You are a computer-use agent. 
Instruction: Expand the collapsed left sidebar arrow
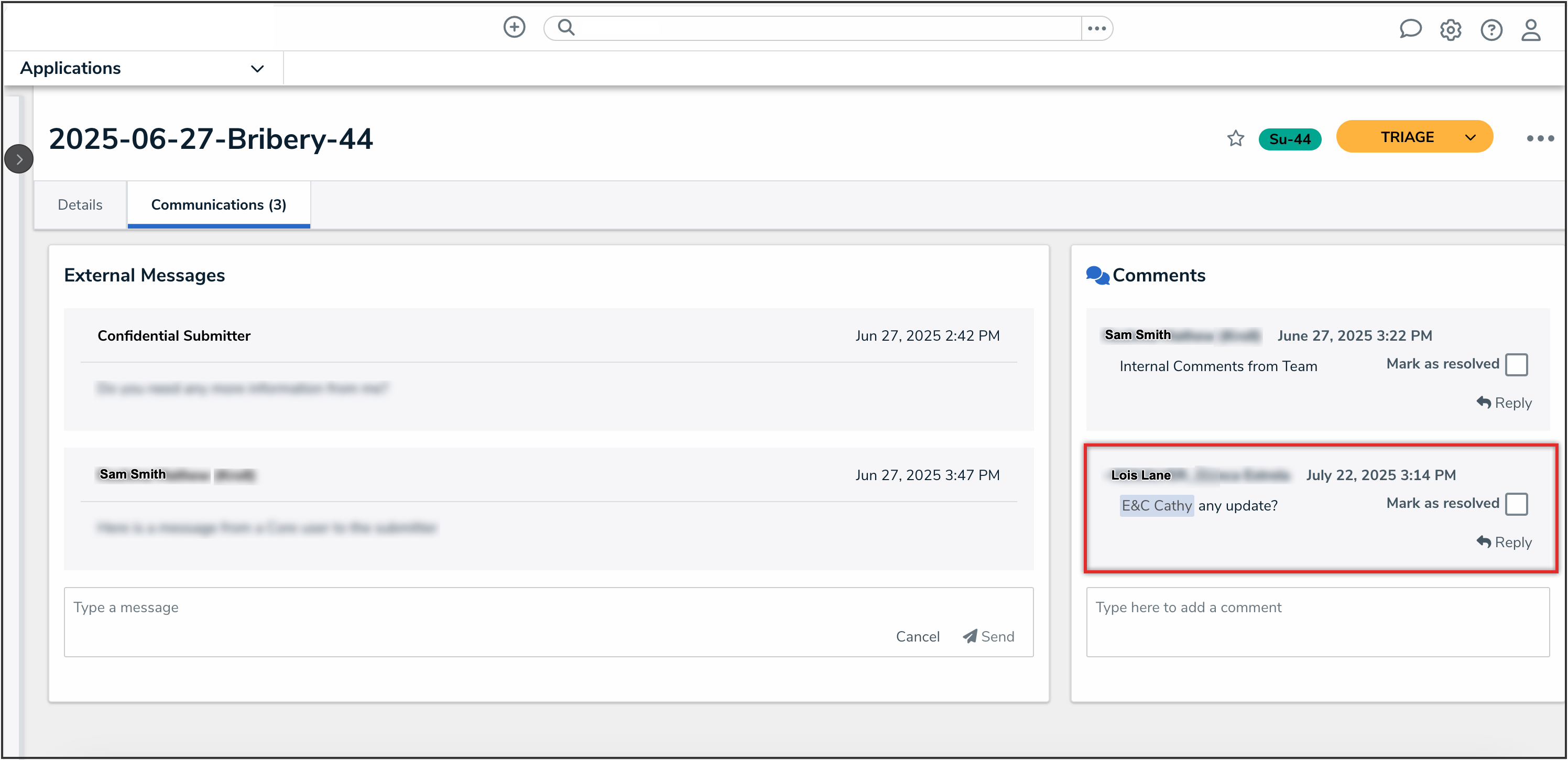19,159
